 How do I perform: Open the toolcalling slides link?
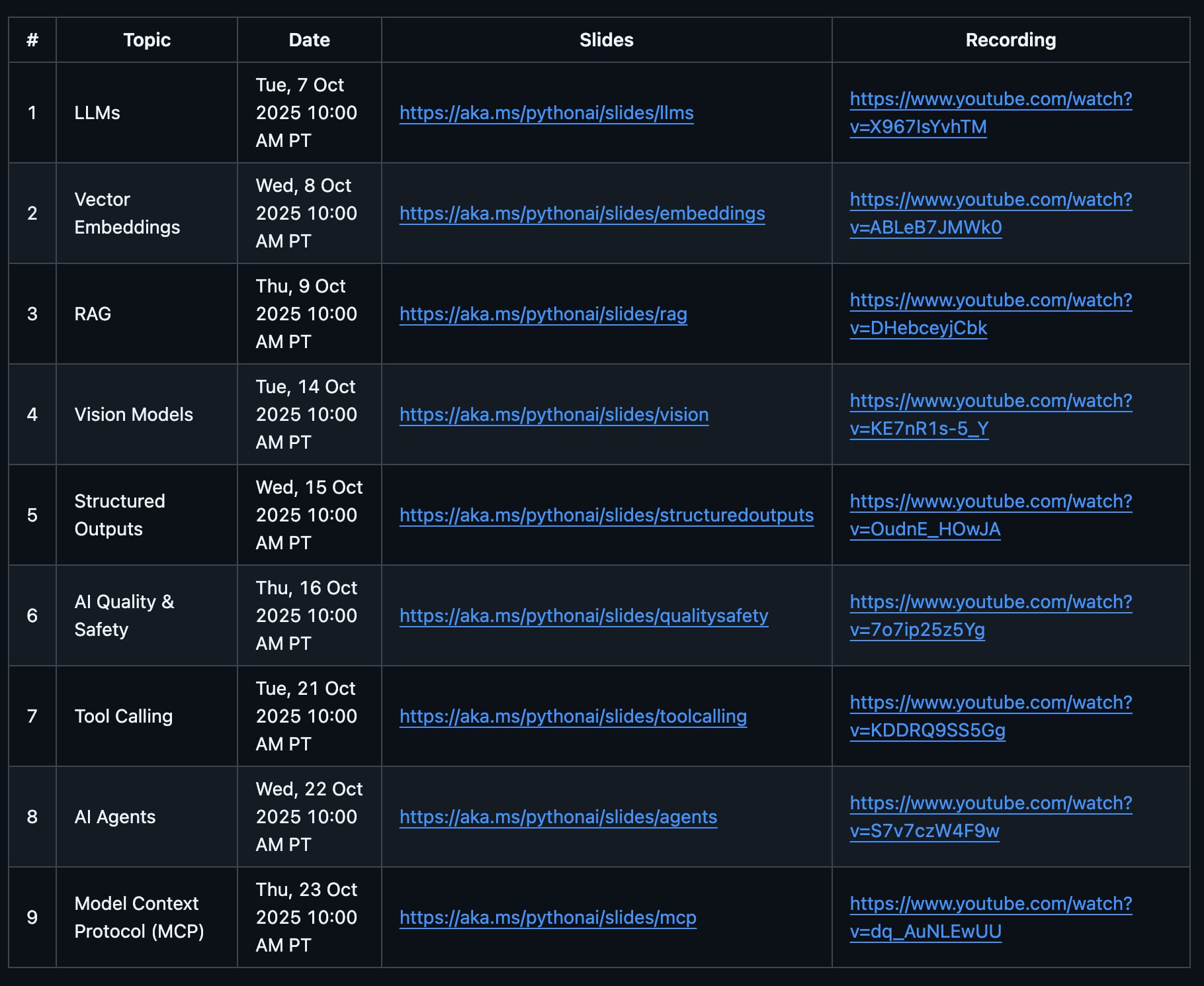coord(573,717)
